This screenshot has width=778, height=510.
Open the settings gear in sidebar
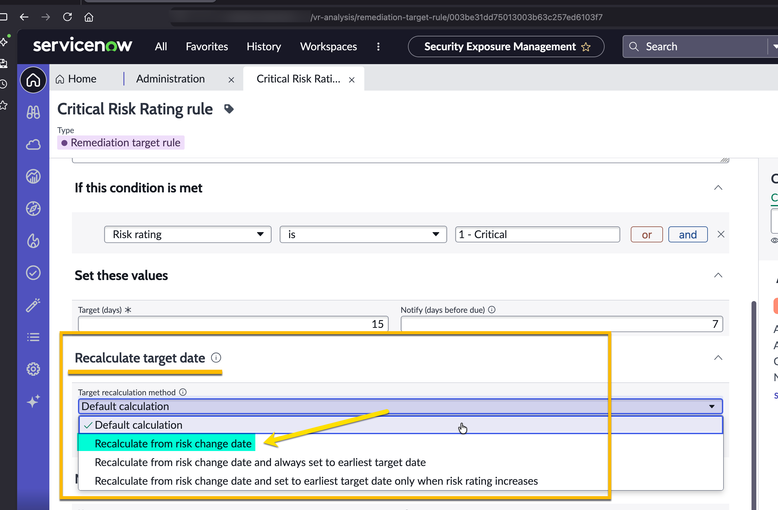tap(33, 369)
